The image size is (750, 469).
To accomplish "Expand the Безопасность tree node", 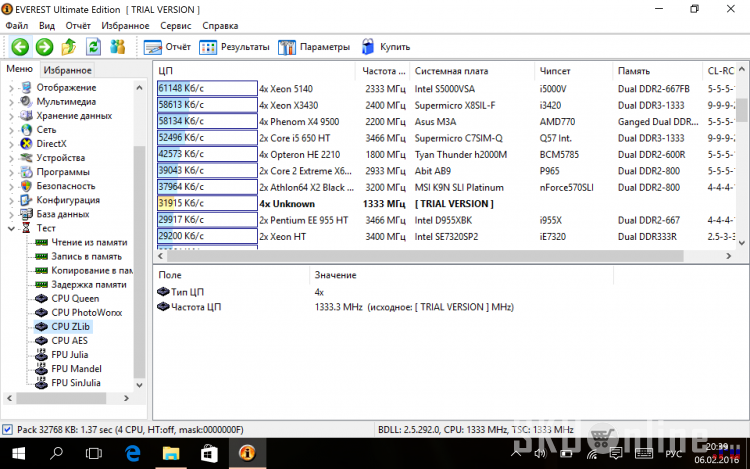I will (11, 186).
